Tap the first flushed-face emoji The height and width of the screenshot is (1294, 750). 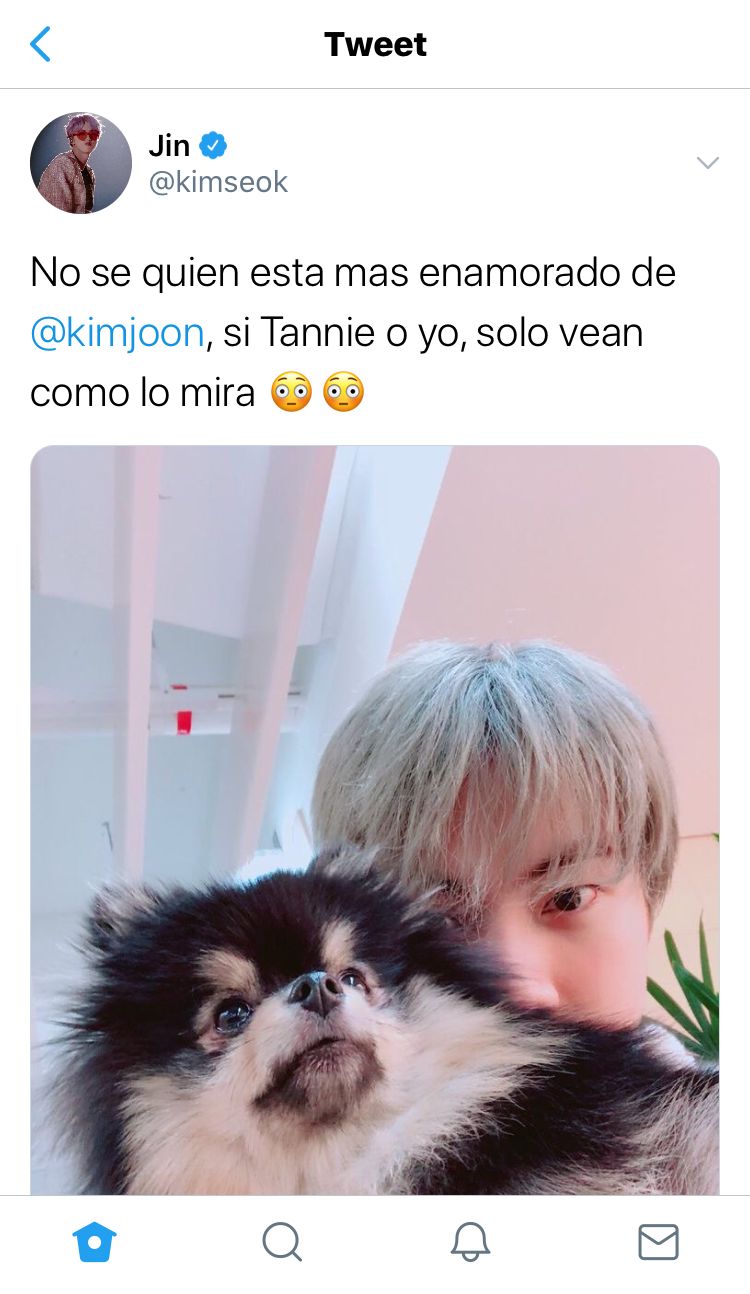point(291,393)
